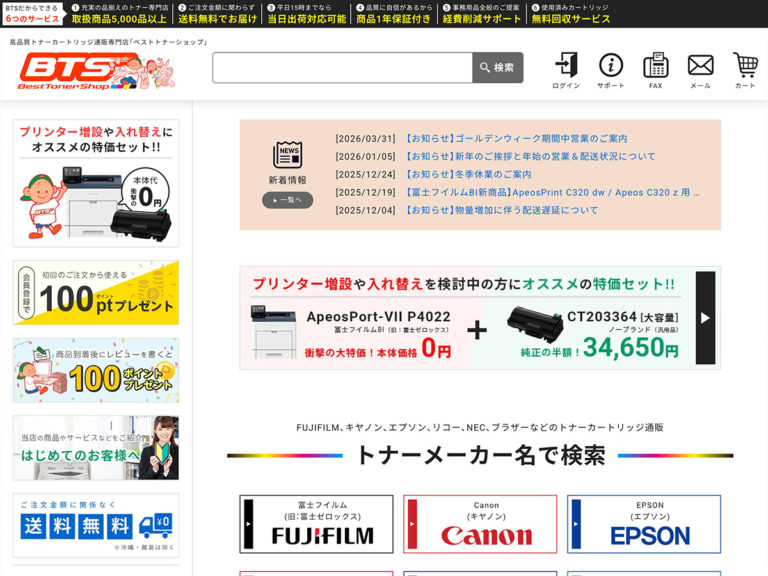This screenshot has height=576, width=768.
Task: Open the 一覧へ news list button
Action: [288, 200]
